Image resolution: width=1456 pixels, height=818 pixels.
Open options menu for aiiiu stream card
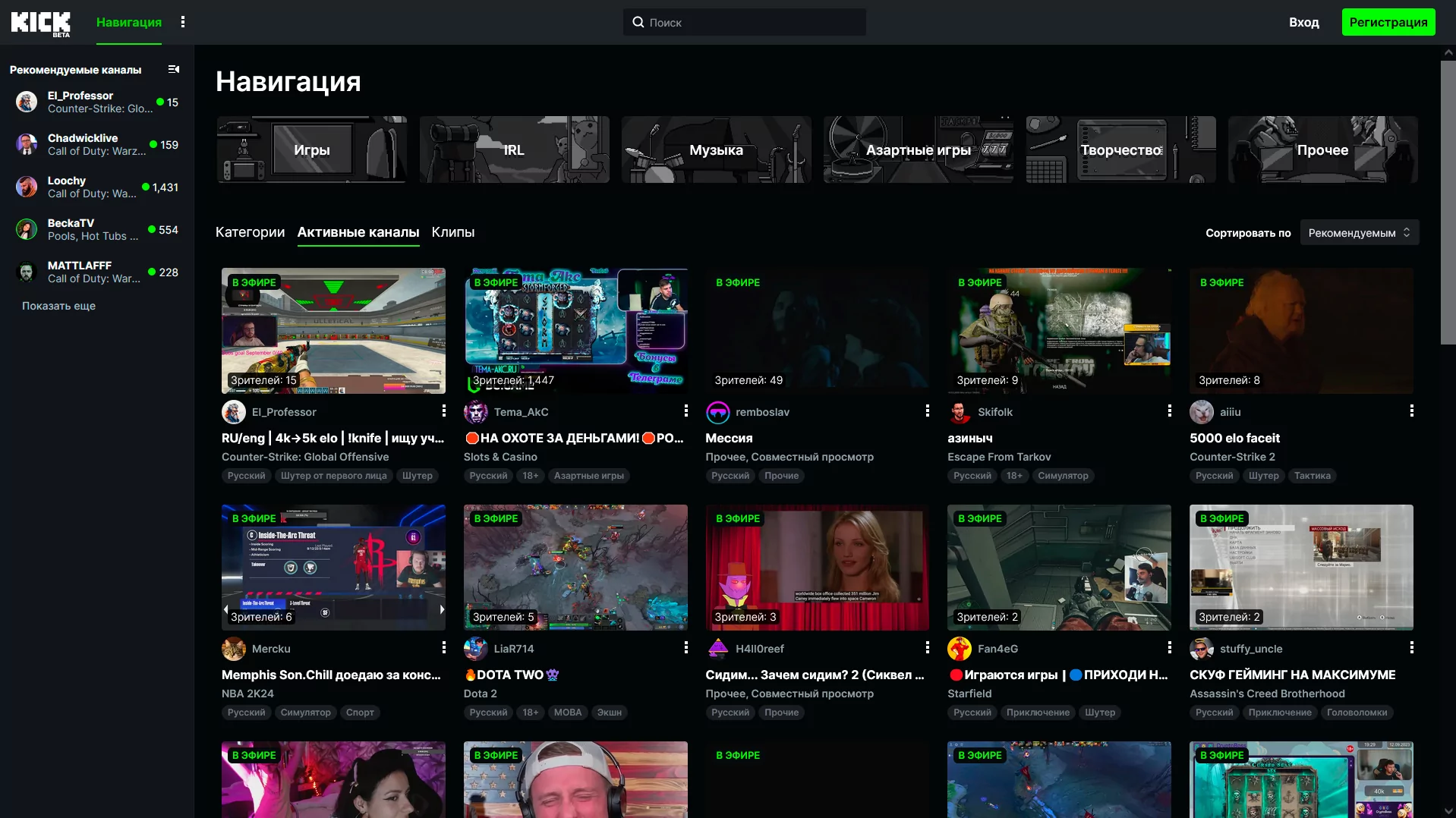[x=1412, y=411]
